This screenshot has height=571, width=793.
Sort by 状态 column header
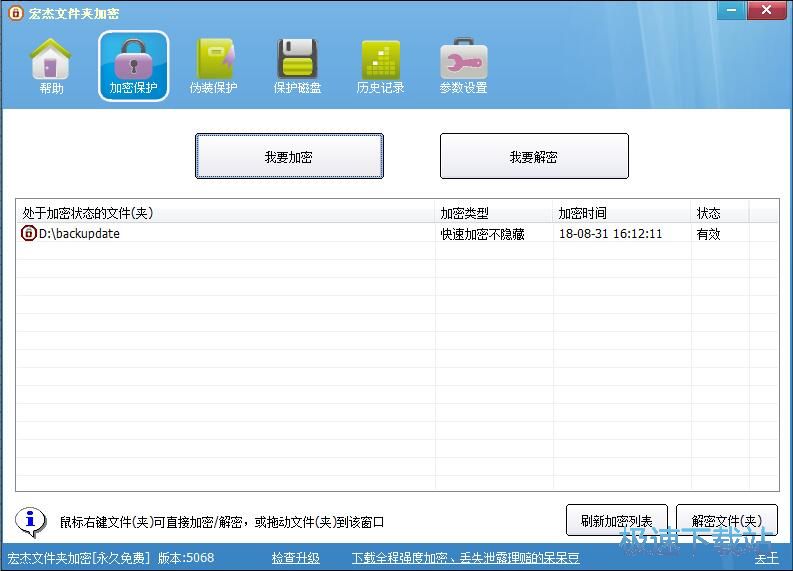point(720,213)
